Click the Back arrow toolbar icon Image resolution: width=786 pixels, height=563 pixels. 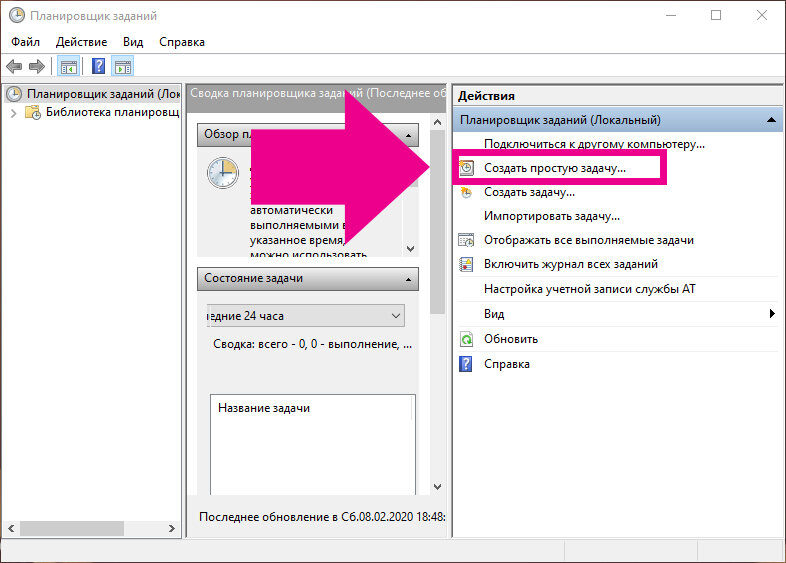(14, 66)
